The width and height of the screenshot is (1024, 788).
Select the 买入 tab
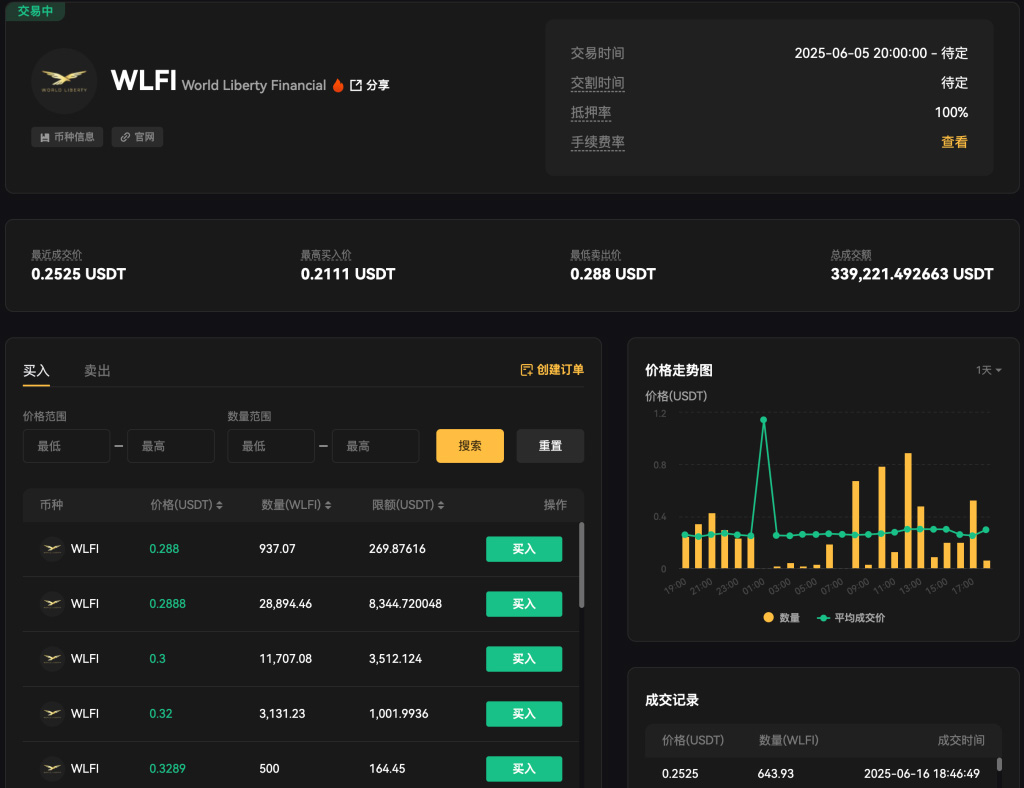36,370
